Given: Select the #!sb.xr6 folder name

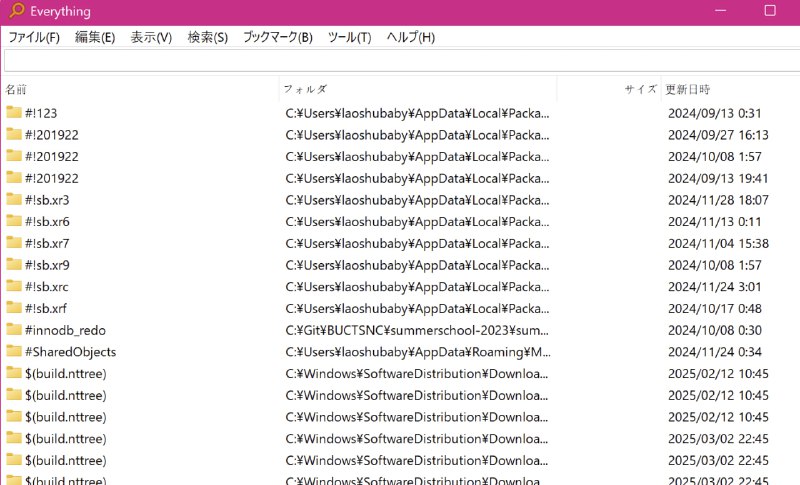Looking at the screenshot, I should point(47,222).
